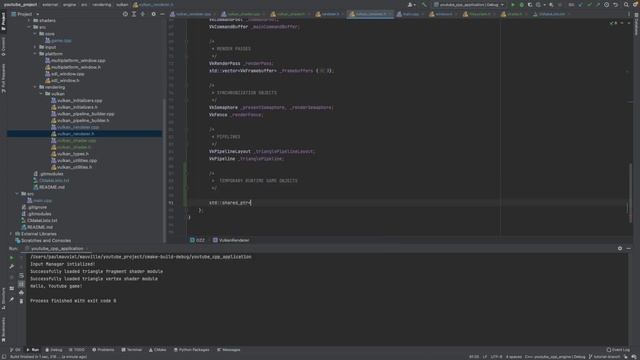Collapse the vulkan folder in tree

pyautogui.click(x=41, y=94)
